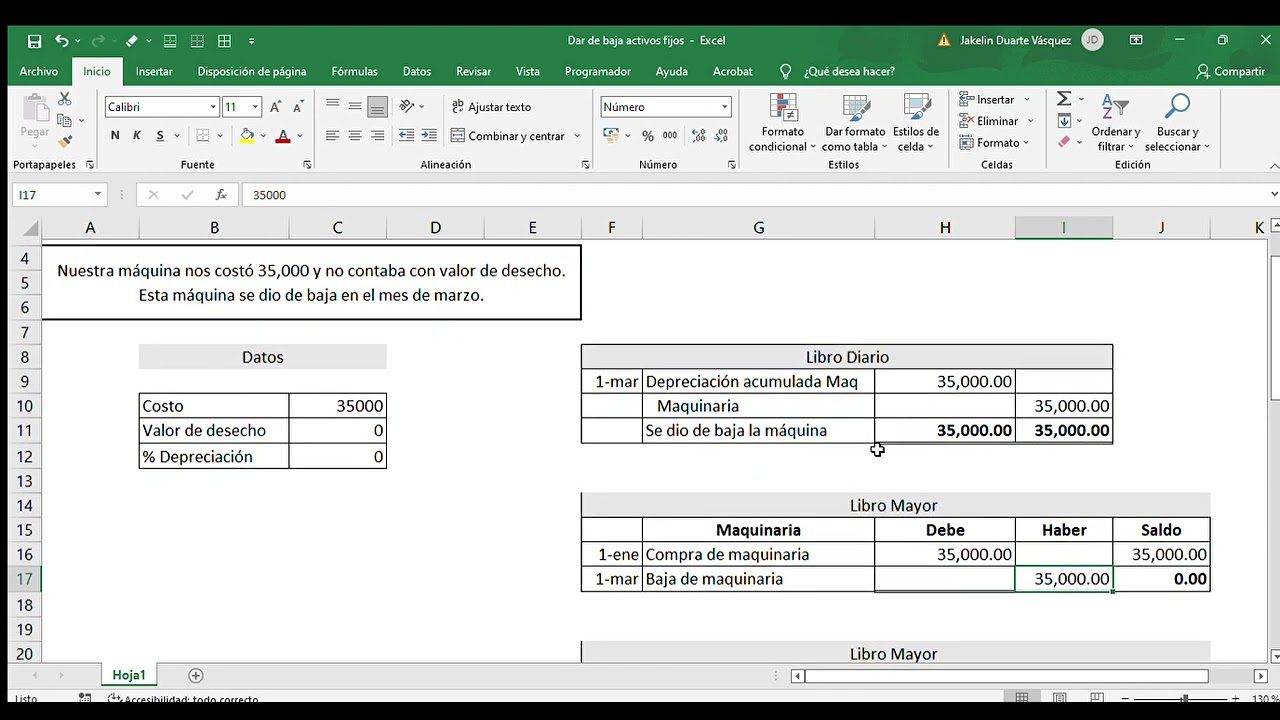The height and width of the screenshot is (720, 1280).
Task: Apply percent style format
Action: tap(648, 136)
